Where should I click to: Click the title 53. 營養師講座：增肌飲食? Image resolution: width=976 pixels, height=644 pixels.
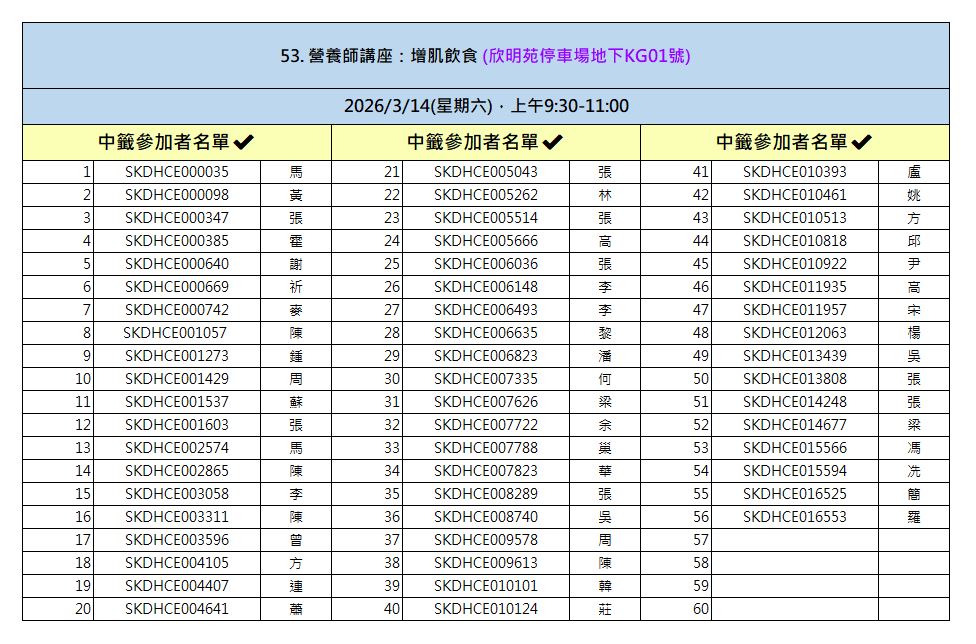pyautogui.click(x=379, y=56)
